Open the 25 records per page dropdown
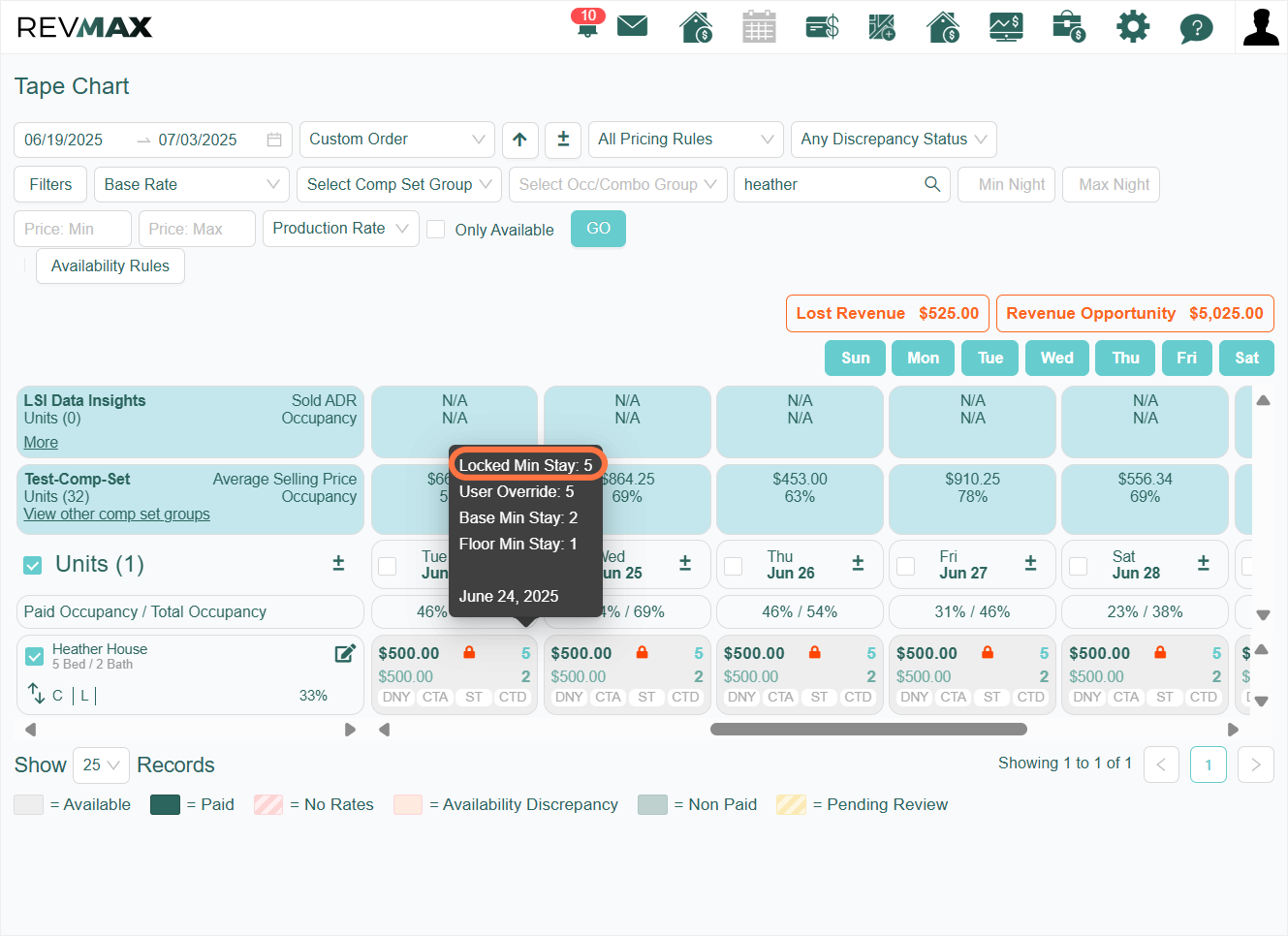1288x936 pixels. click(101, 764)
